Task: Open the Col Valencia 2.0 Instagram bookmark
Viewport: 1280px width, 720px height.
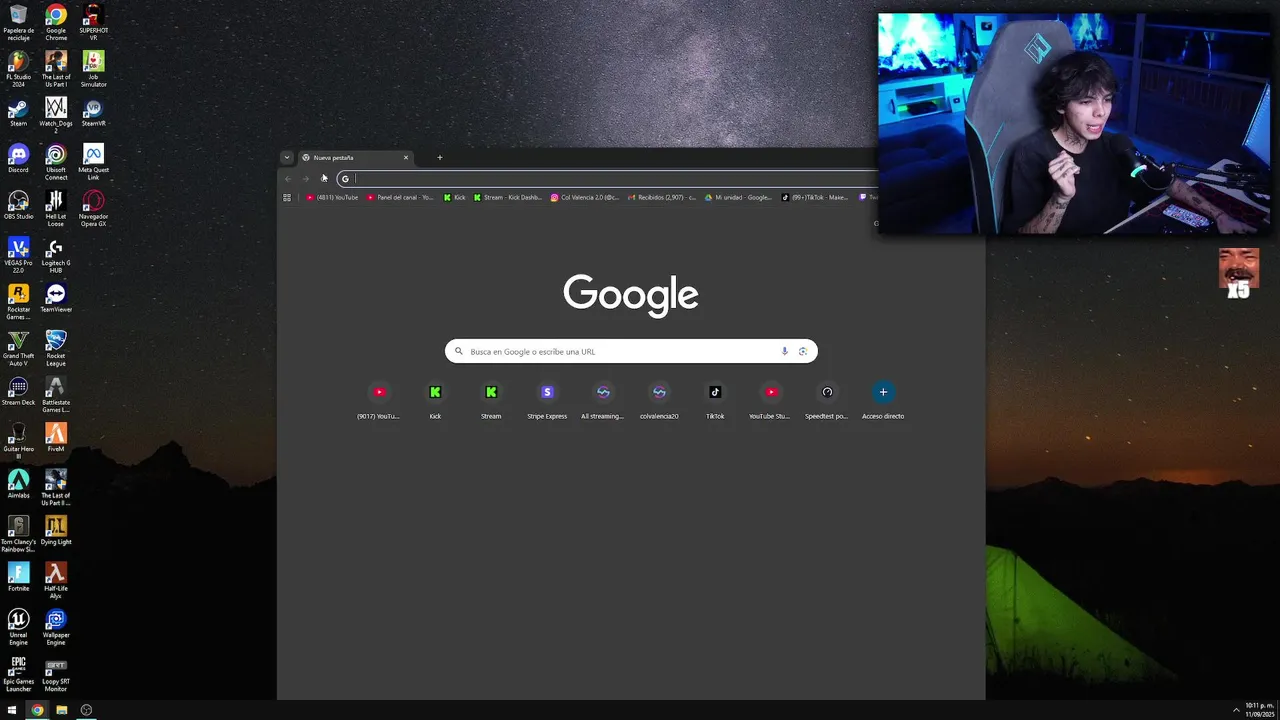Action: click(585, 197)
